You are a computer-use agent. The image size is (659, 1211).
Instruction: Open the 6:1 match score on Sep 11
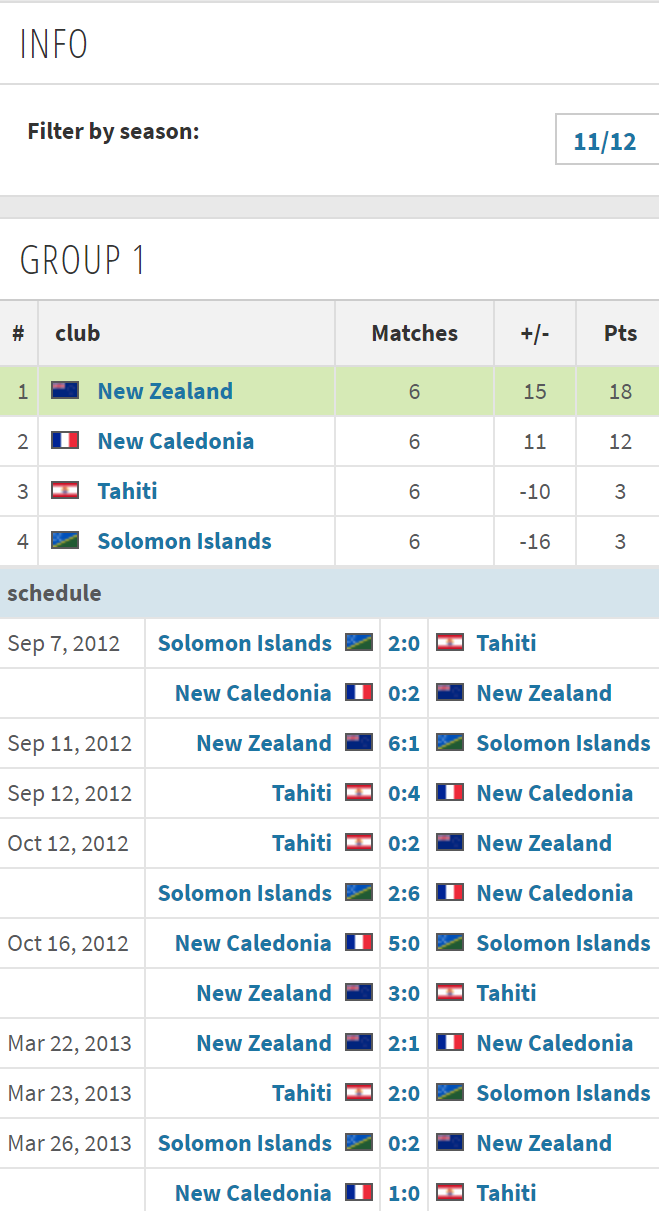coord(404,743)
